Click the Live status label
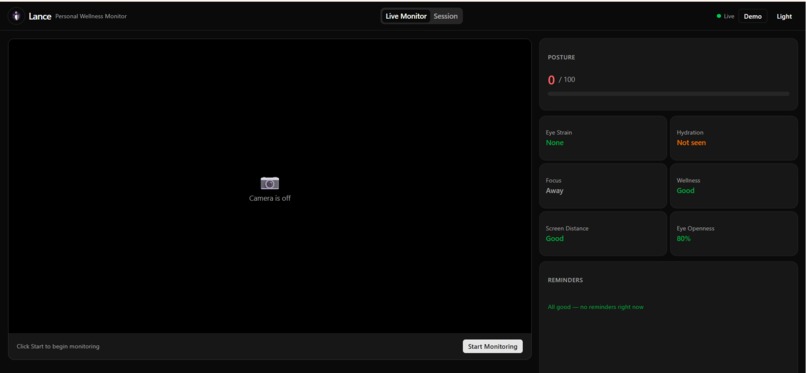 [x=729, y=16]
